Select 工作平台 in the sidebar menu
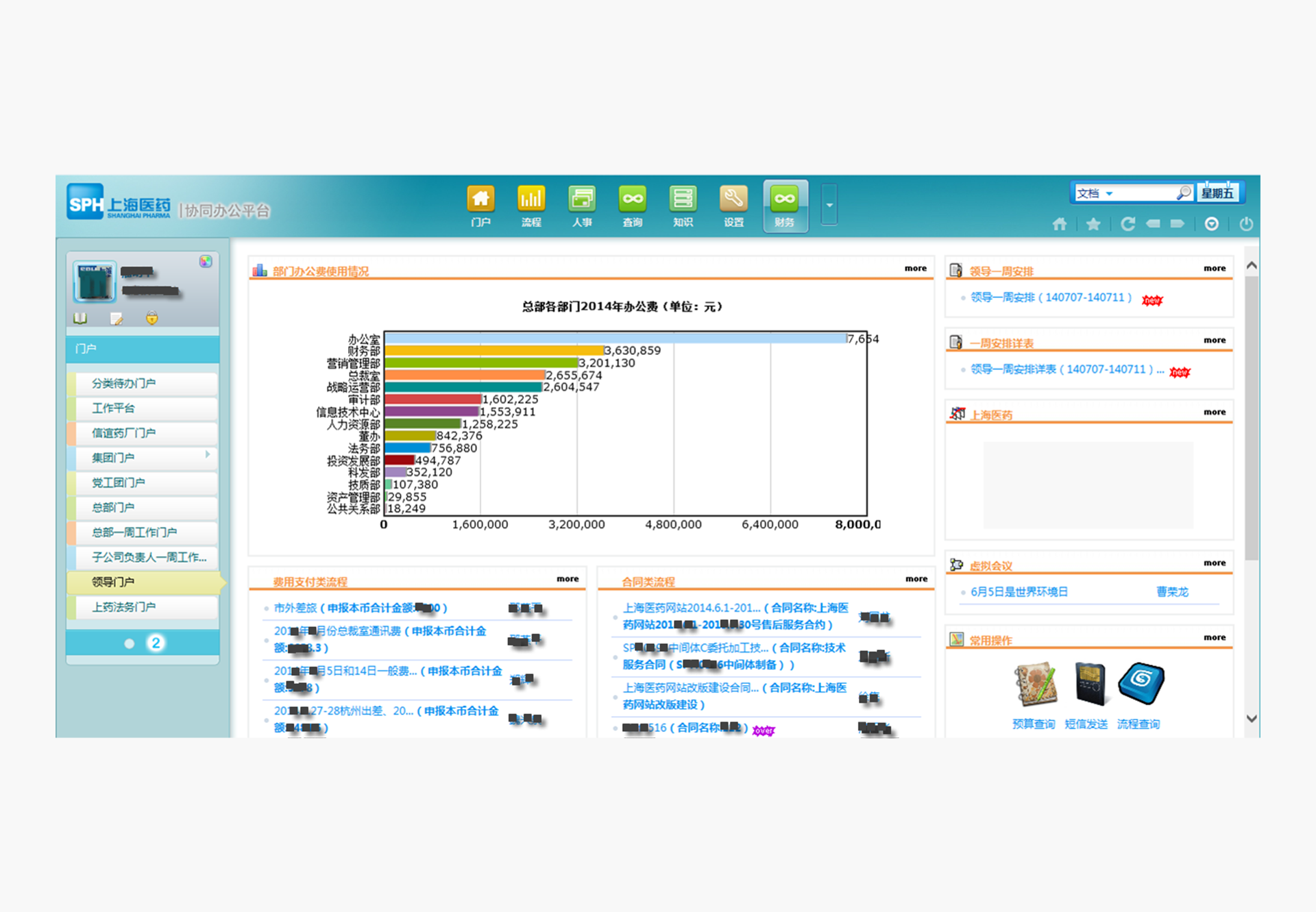Screen dimensions: 1316x912 pos(114,408)
